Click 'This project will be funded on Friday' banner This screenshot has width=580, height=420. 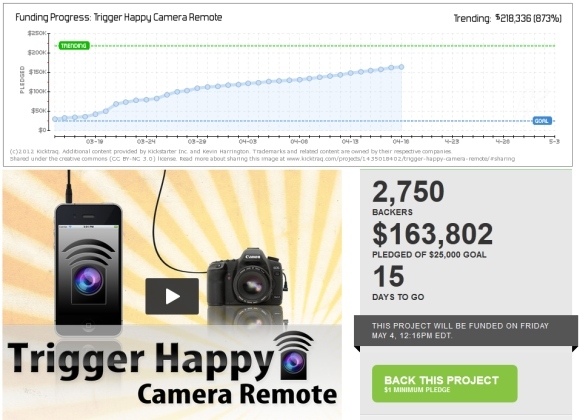[x=466, y=330]
